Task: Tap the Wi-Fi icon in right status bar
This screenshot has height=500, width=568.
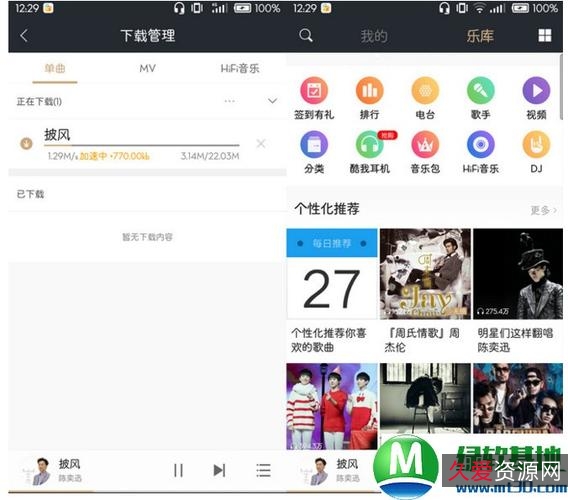Action: (x=479, y=8)
